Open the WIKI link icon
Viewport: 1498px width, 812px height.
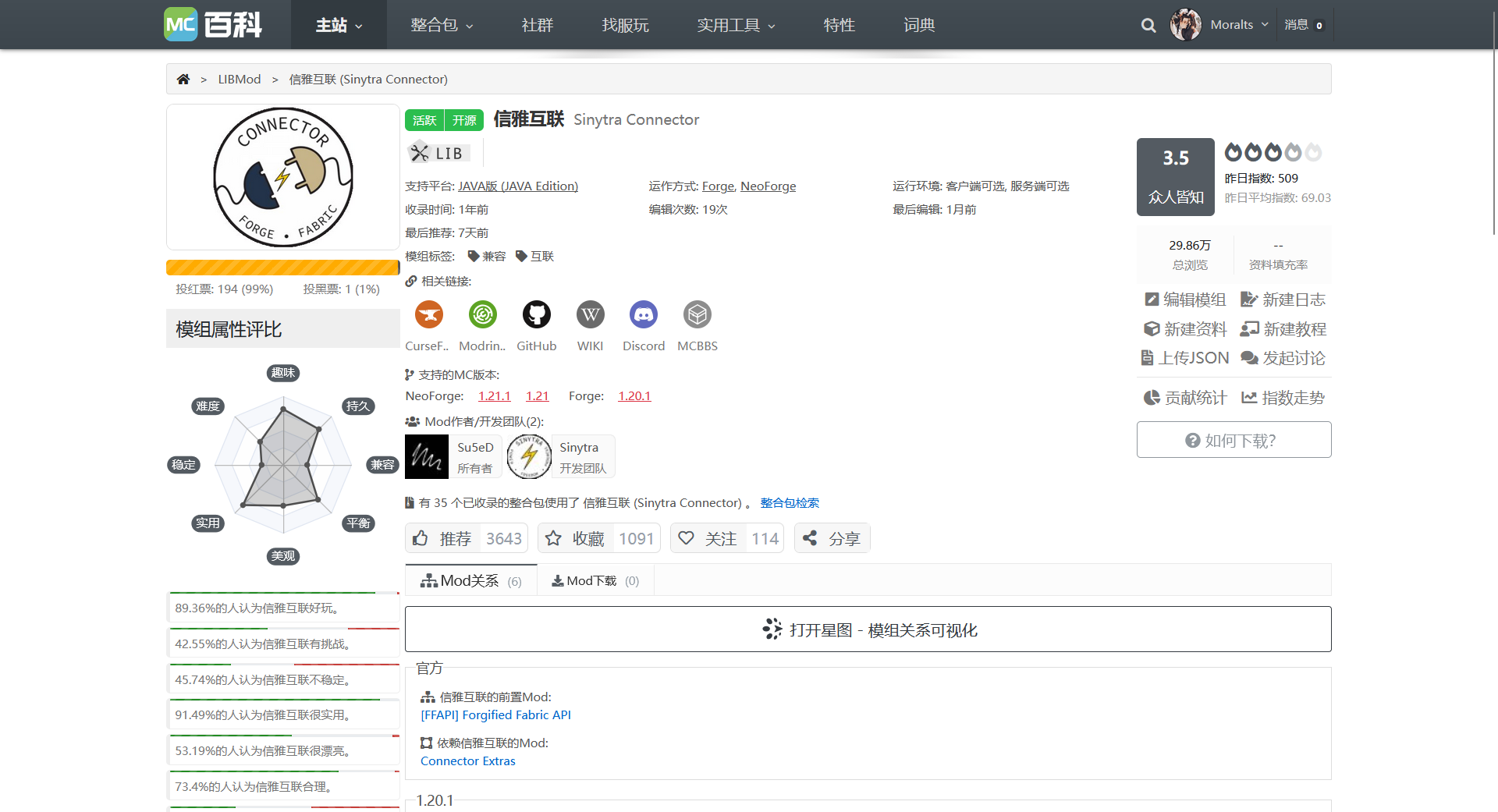click(591, 314)
